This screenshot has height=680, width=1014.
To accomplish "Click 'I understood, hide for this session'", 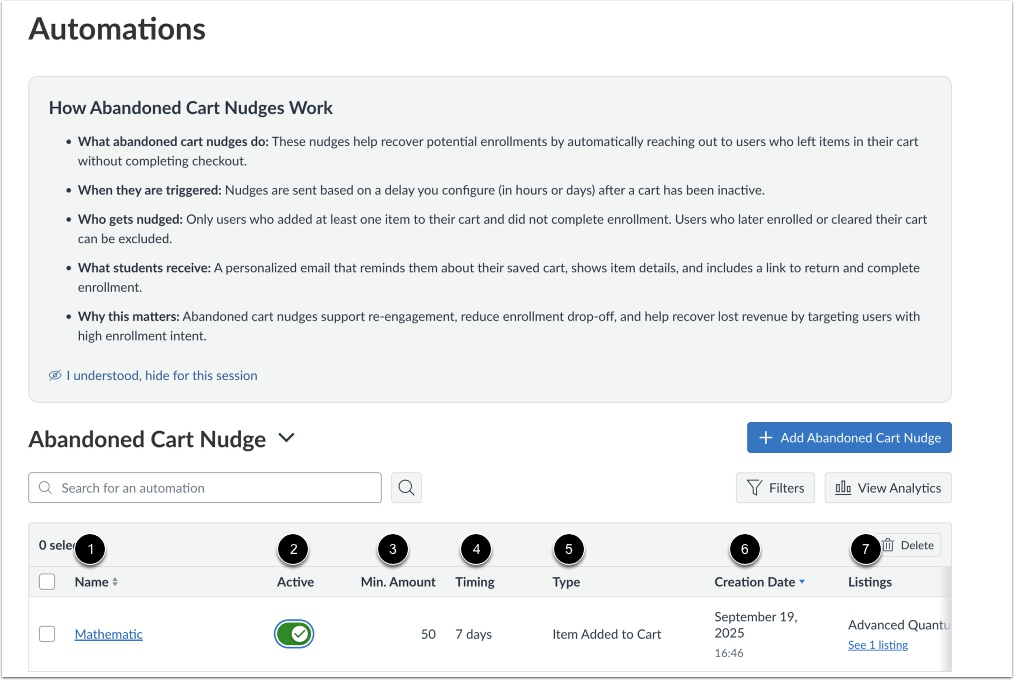I will pos(163,374).
